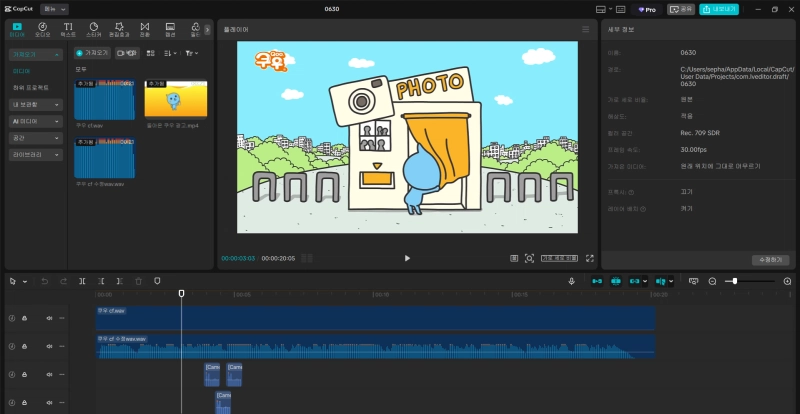Switch to the 오디오 (Audio) tab
The height and width of the screenshot is (414, 800).
(42, 29)
